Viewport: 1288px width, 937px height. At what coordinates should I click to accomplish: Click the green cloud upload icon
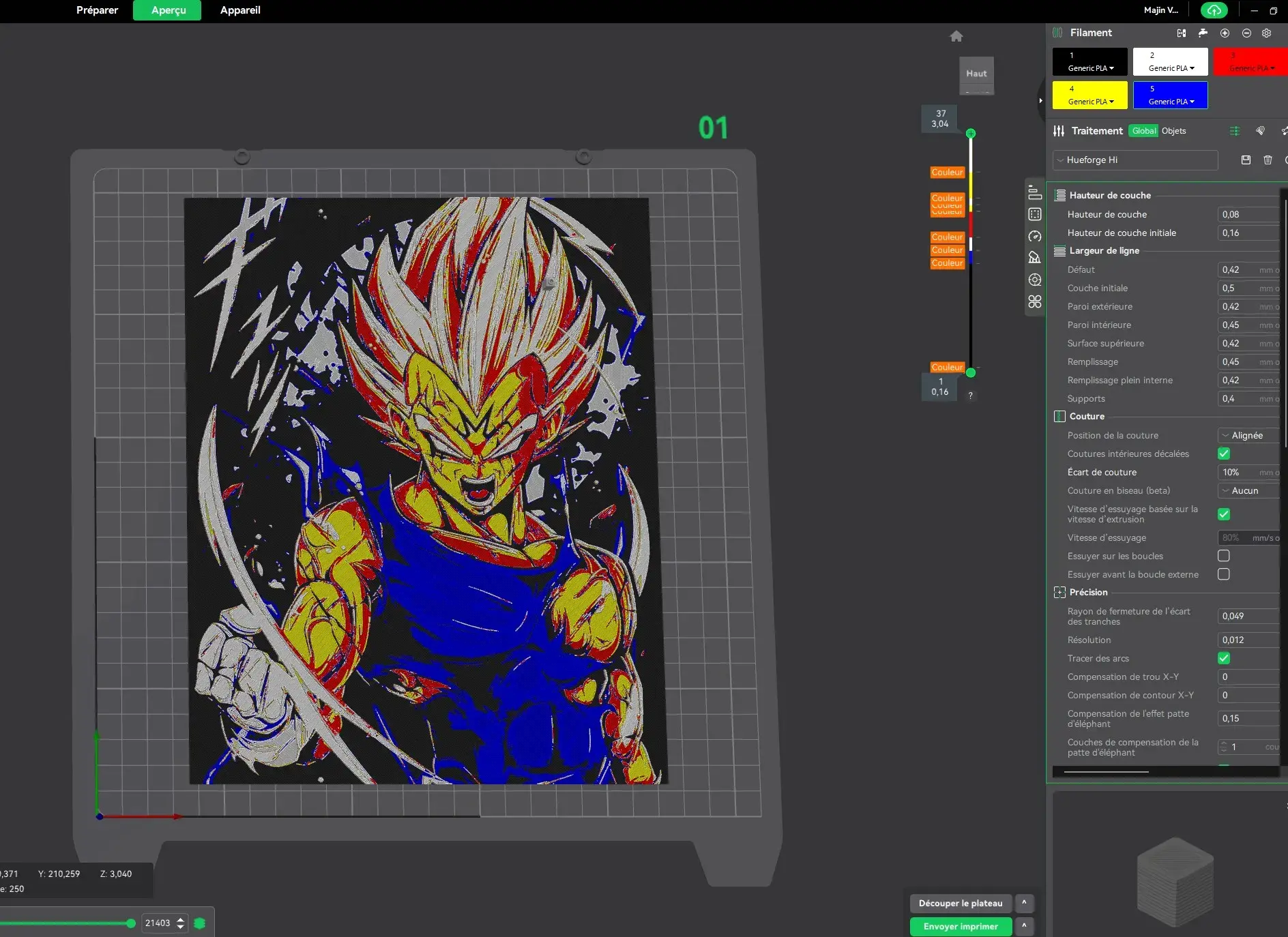[x=1214, y=10]
